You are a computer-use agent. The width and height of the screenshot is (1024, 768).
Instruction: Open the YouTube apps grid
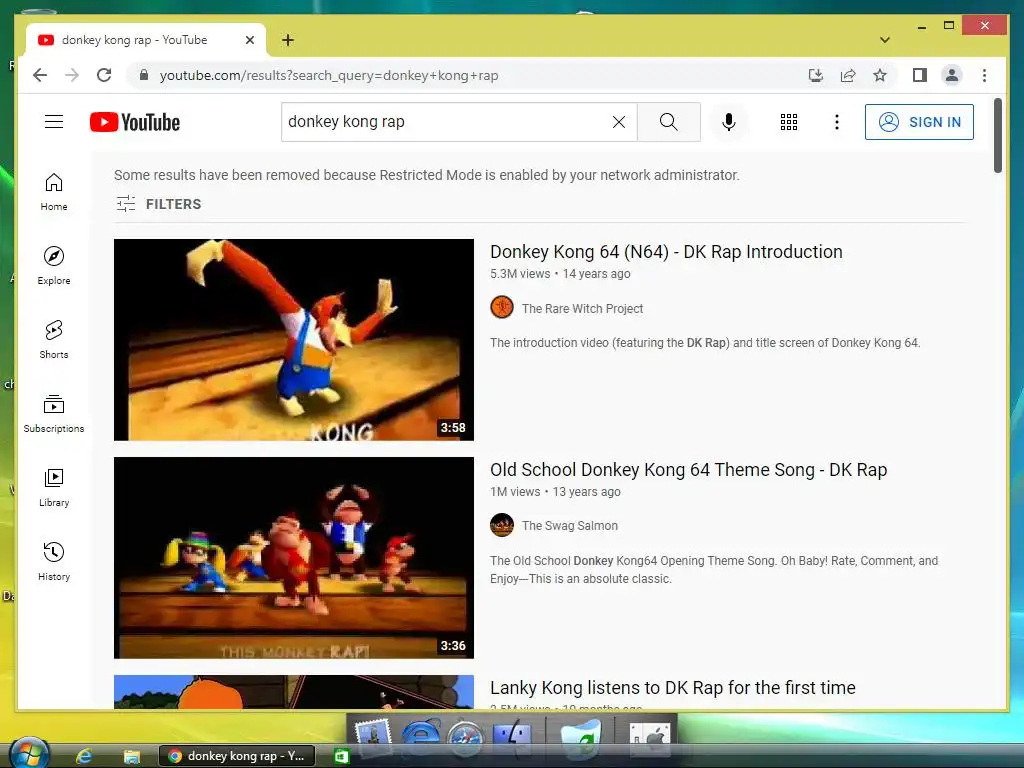point(788,122)
